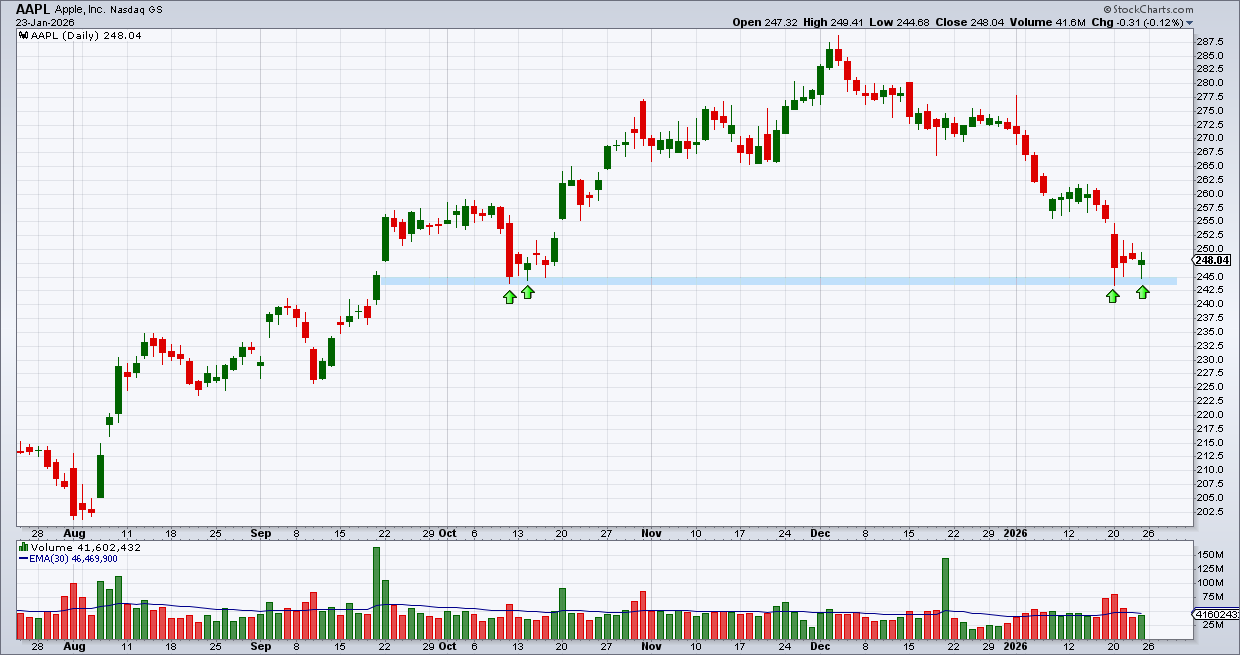Click the 202.5 price axis label
Screen dimensions: 1240x655
click(x=1208, y=512)
